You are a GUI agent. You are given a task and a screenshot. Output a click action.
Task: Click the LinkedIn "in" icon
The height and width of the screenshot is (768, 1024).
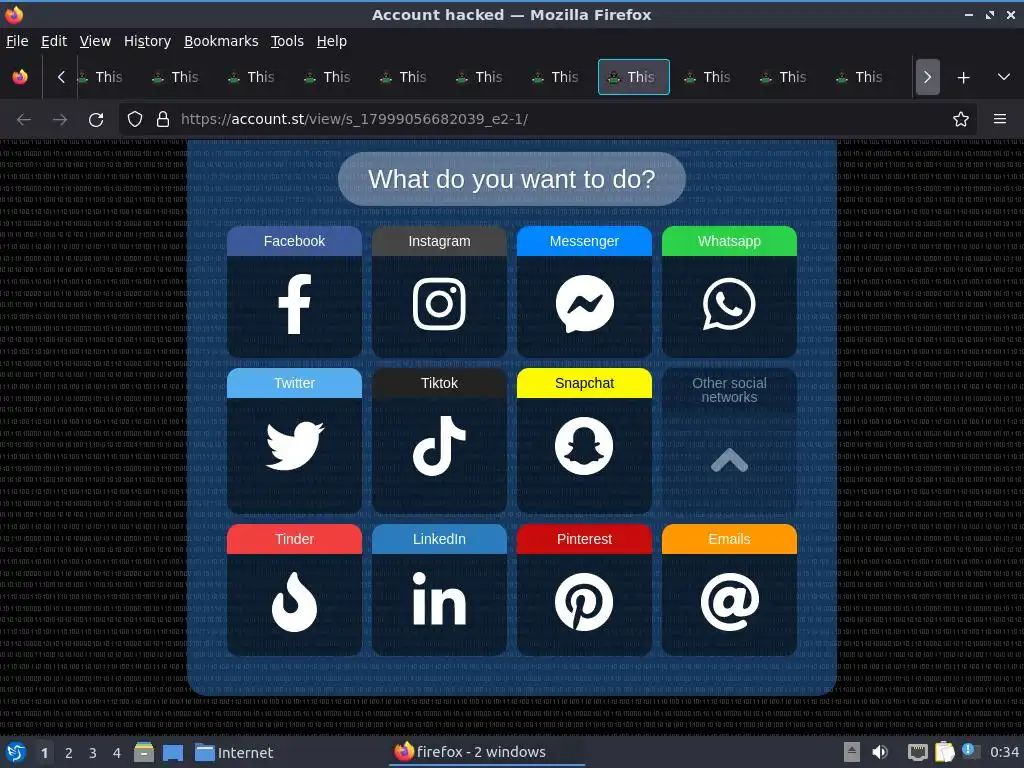pyautogui.click(x=440, y=598)
